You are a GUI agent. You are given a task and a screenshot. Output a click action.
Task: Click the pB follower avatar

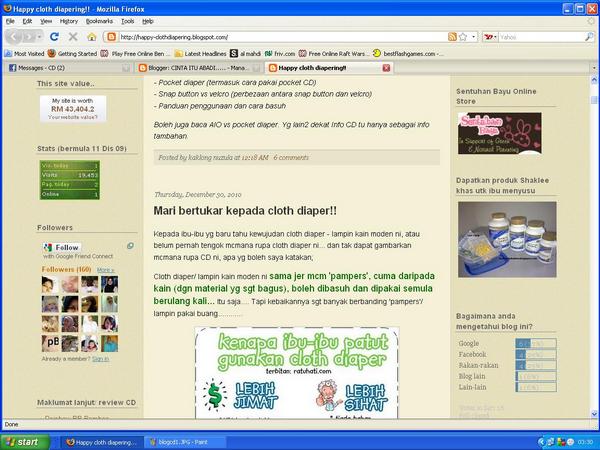[x=50, y=343]
